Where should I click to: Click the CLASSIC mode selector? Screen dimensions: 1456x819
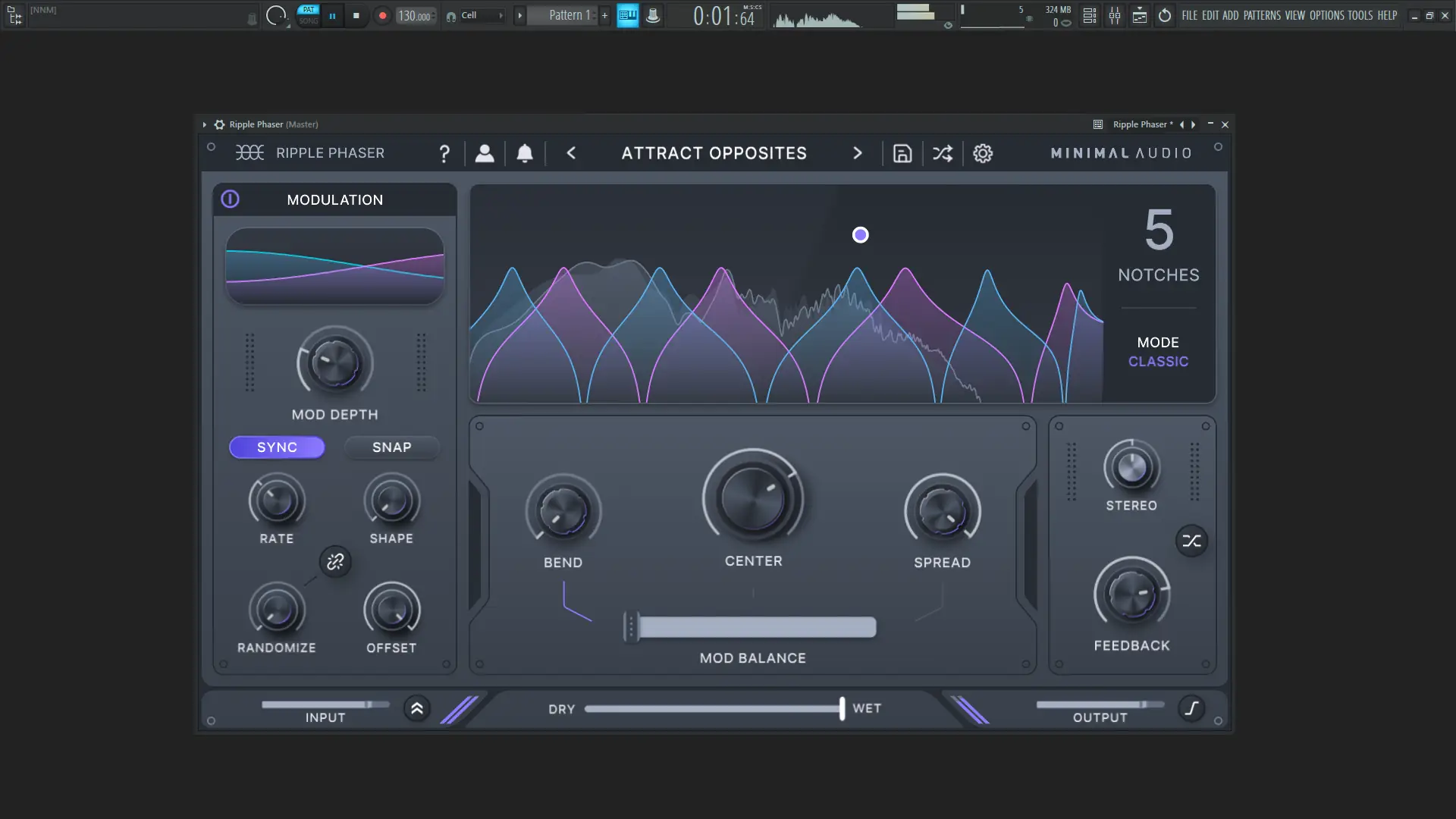1158,362
